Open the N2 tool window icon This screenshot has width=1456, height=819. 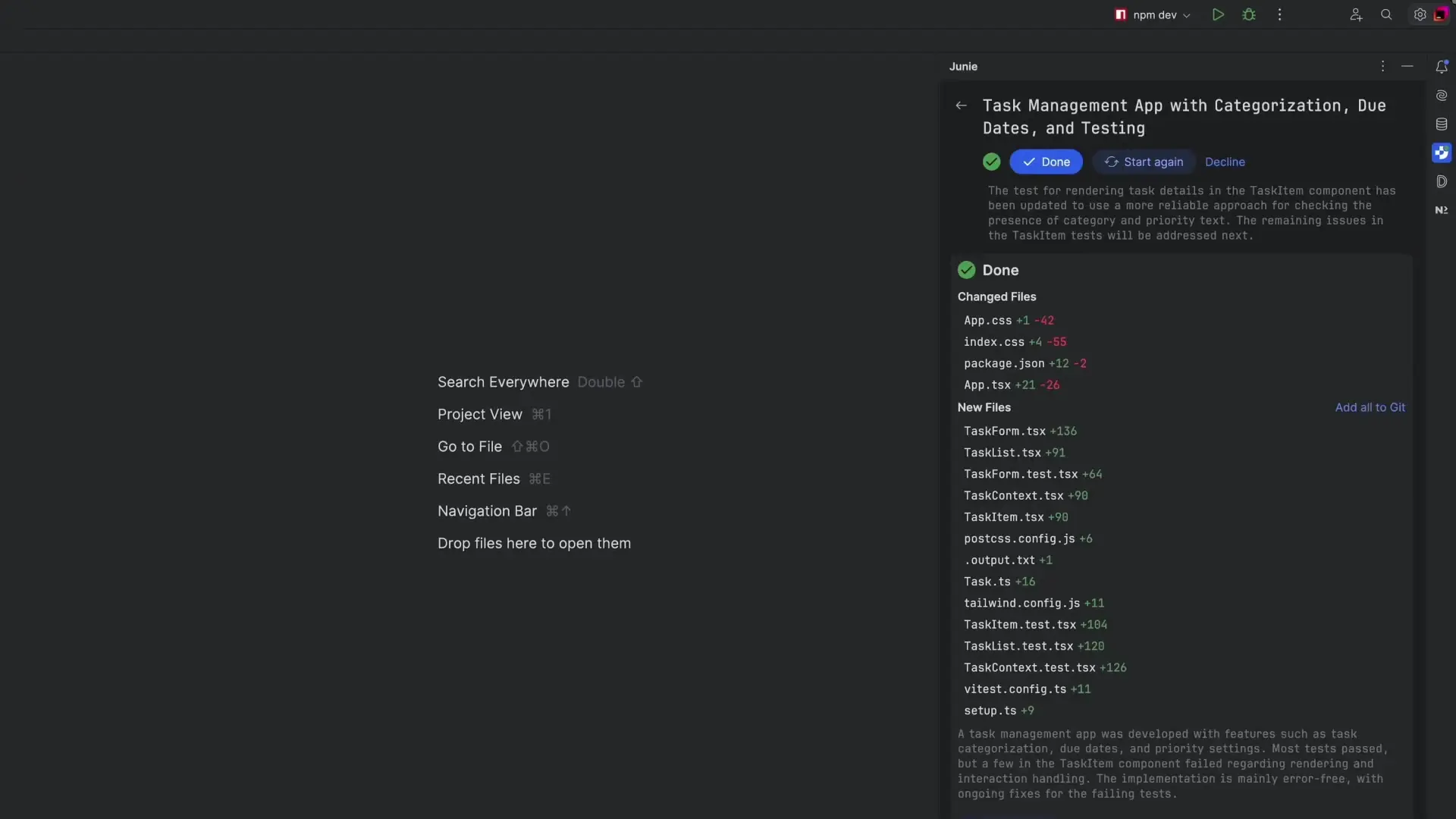(x=1442, y=210)
